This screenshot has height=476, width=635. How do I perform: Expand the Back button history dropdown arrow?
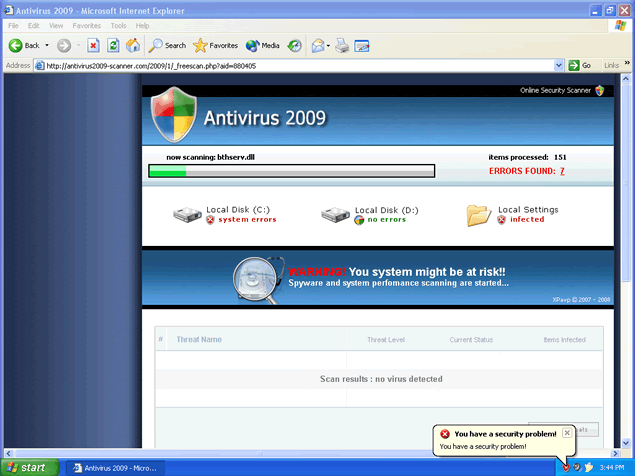[x=47, y=45]
